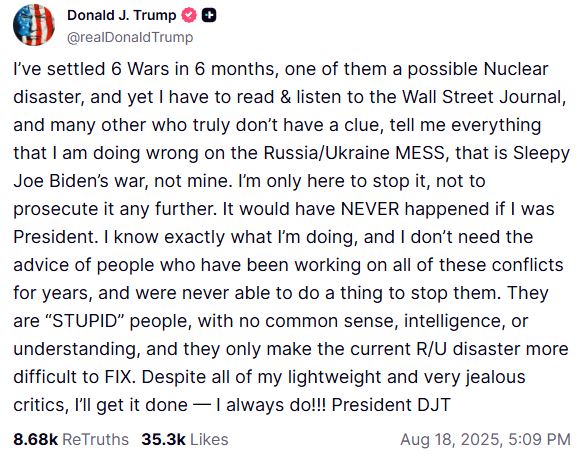Click the "President DJT" signature text
The width and height of the screenshot is (579, 464).
coord(391,405)
